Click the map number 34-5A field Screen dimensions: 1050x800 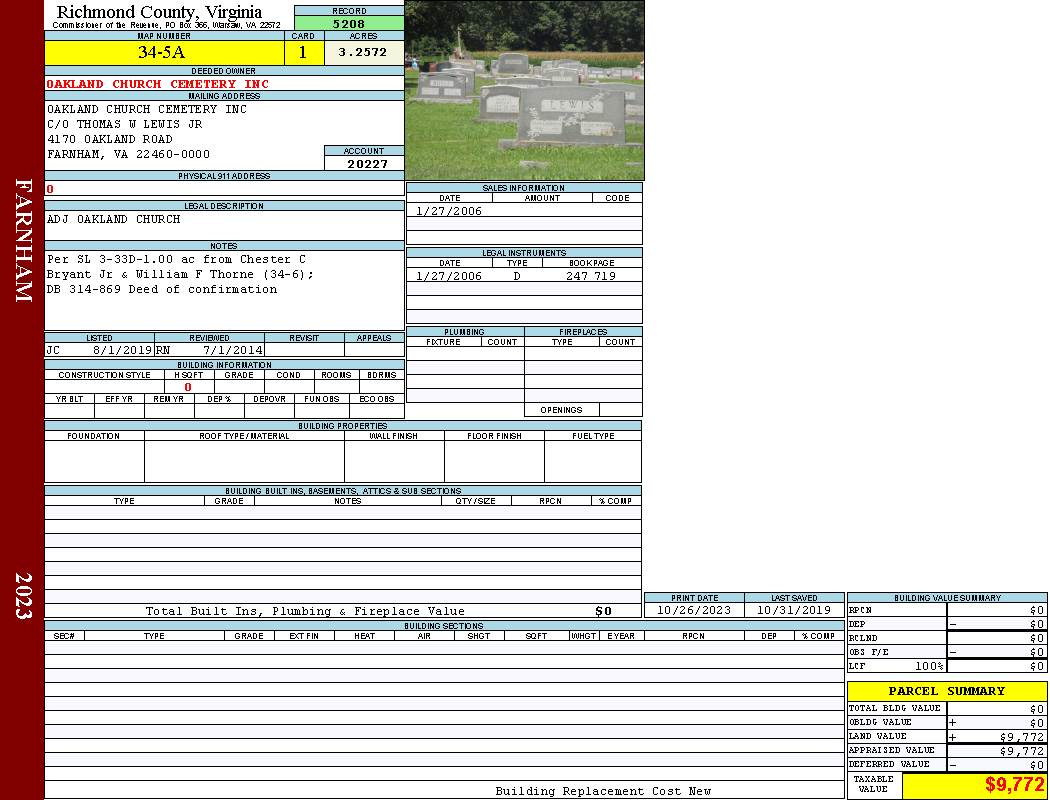pos(163,53)
